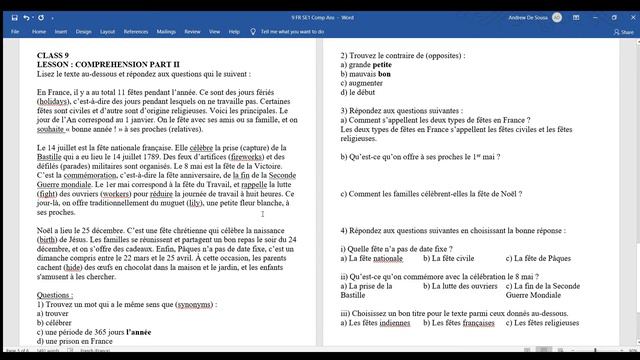Restore down the Word window
Screen dimensions: 640x360
[614, 18]
